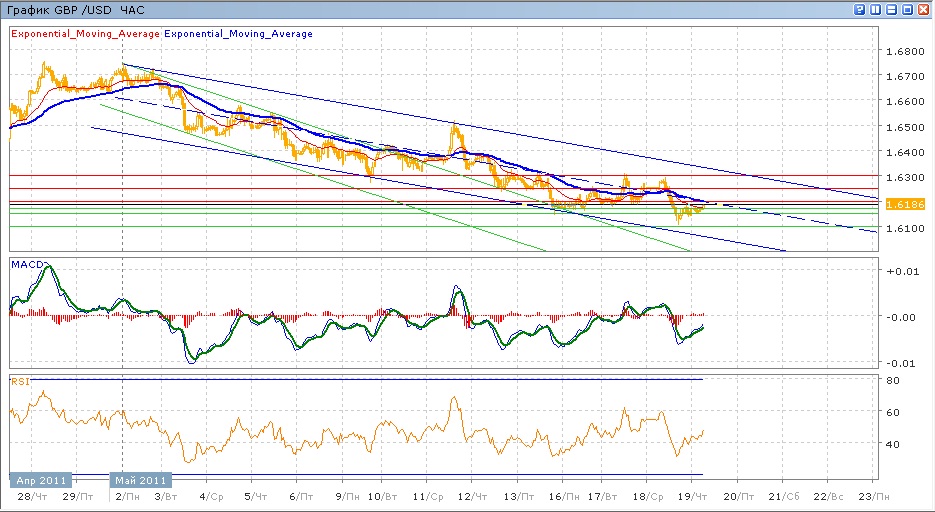Click the 1.6100 price level on axis
This screenshot has width=935, height=512.
click(903, 229)
